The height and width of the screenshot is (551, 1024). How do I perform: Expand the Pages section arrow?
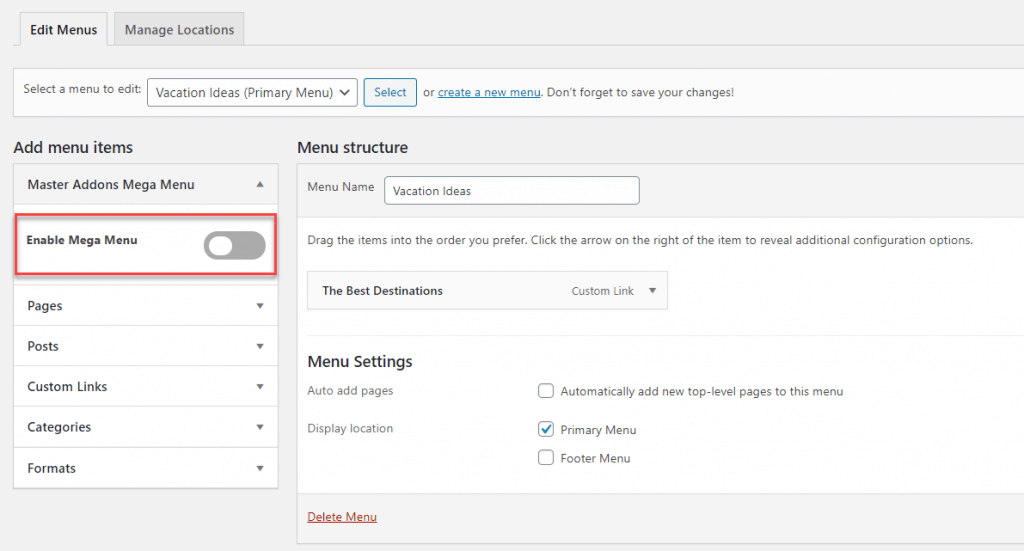pyautogui.click(x=260, y=306)
